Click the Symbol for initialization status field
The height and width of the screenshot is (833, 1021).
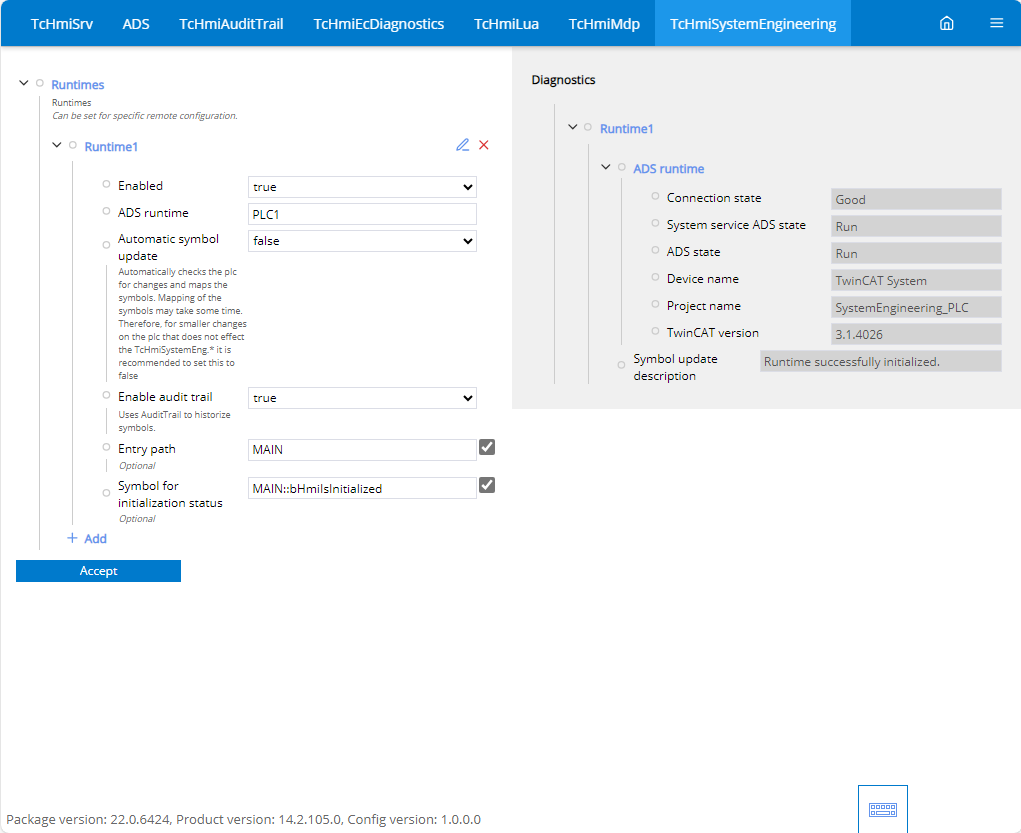(x=362, y=488)
